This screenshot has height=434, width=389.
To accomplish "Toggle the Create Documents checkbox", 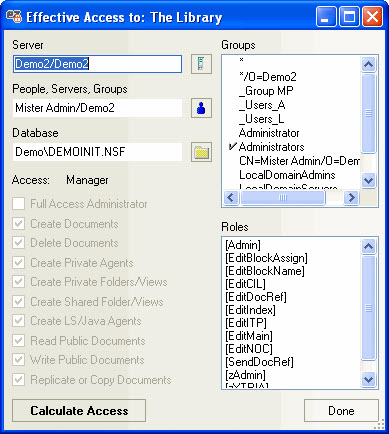I will pyautogui.click(x=19, y=224).
